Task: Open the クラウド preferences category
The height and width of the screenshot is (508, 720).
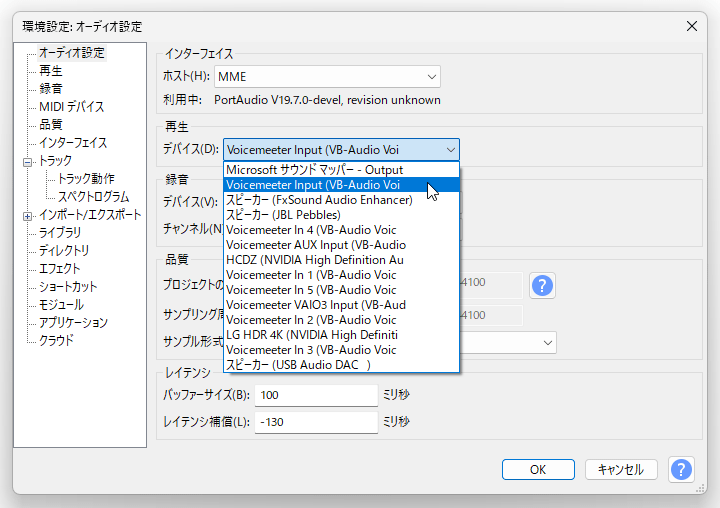Action: pos(56,341)
